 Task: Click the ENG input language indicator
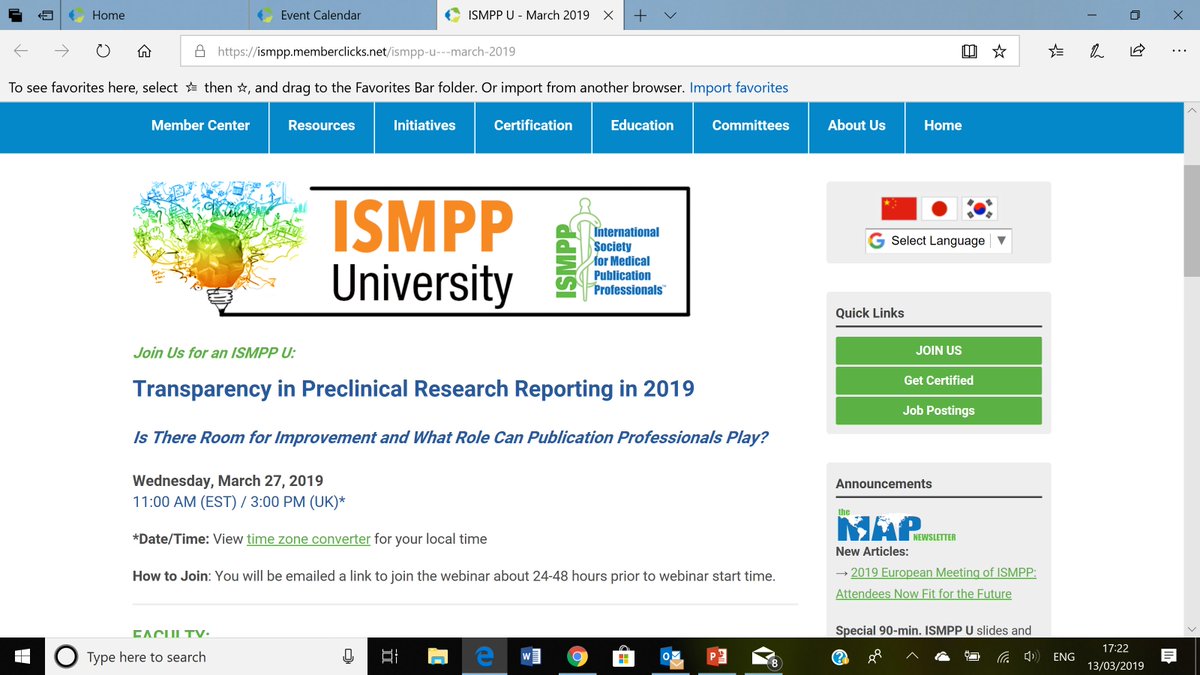(1064, 657)
